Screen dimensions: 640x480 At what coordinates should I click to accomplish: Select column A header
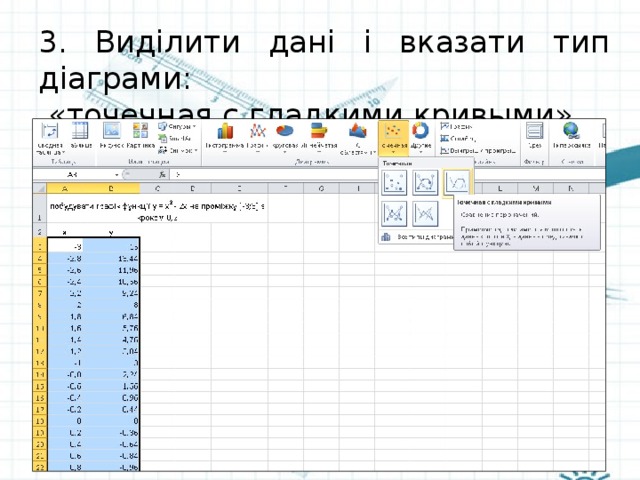[x=65, y=188]
